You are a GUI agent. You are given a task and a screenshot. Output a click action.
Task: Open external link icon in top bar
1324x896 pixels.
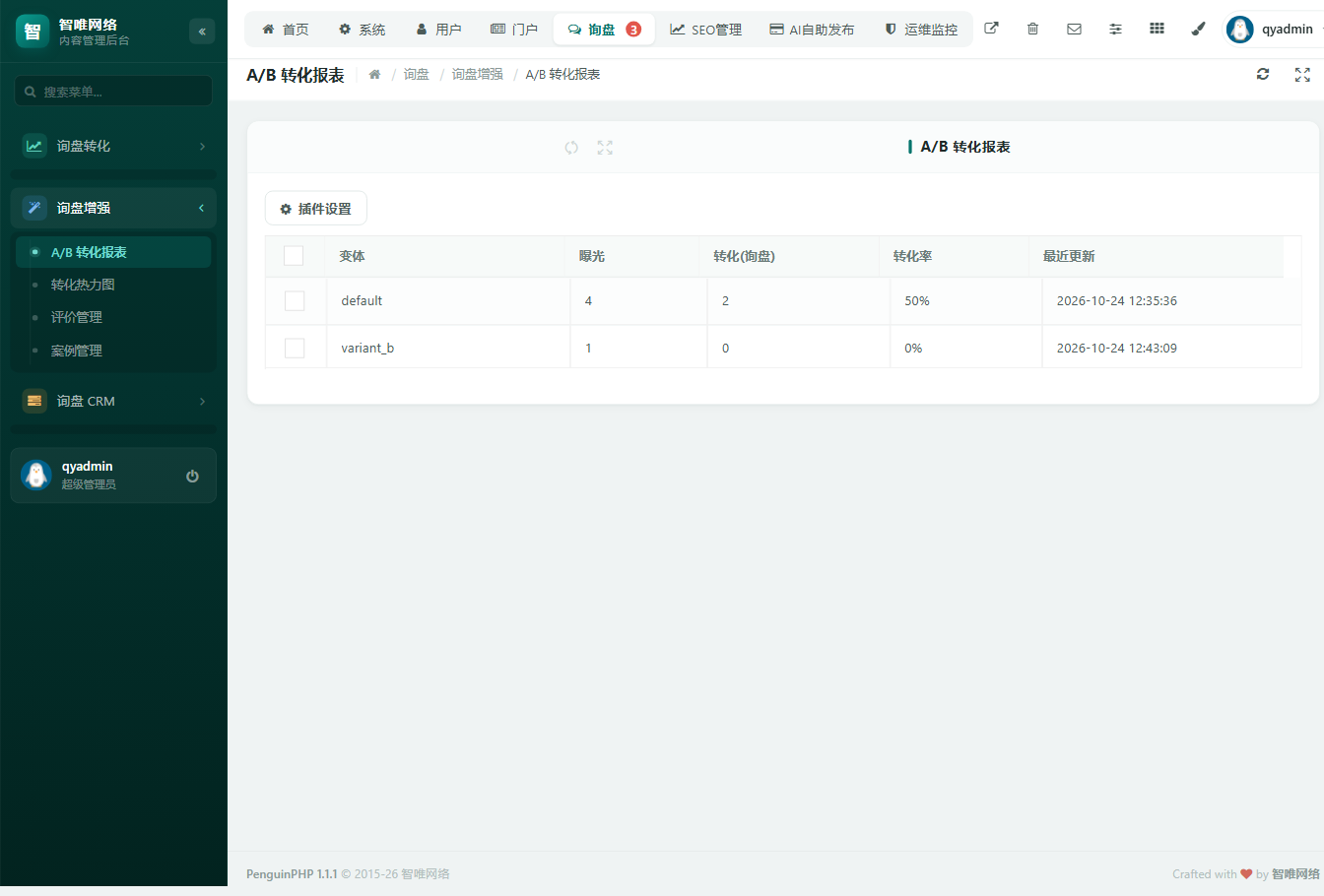[x=991, y=29]
